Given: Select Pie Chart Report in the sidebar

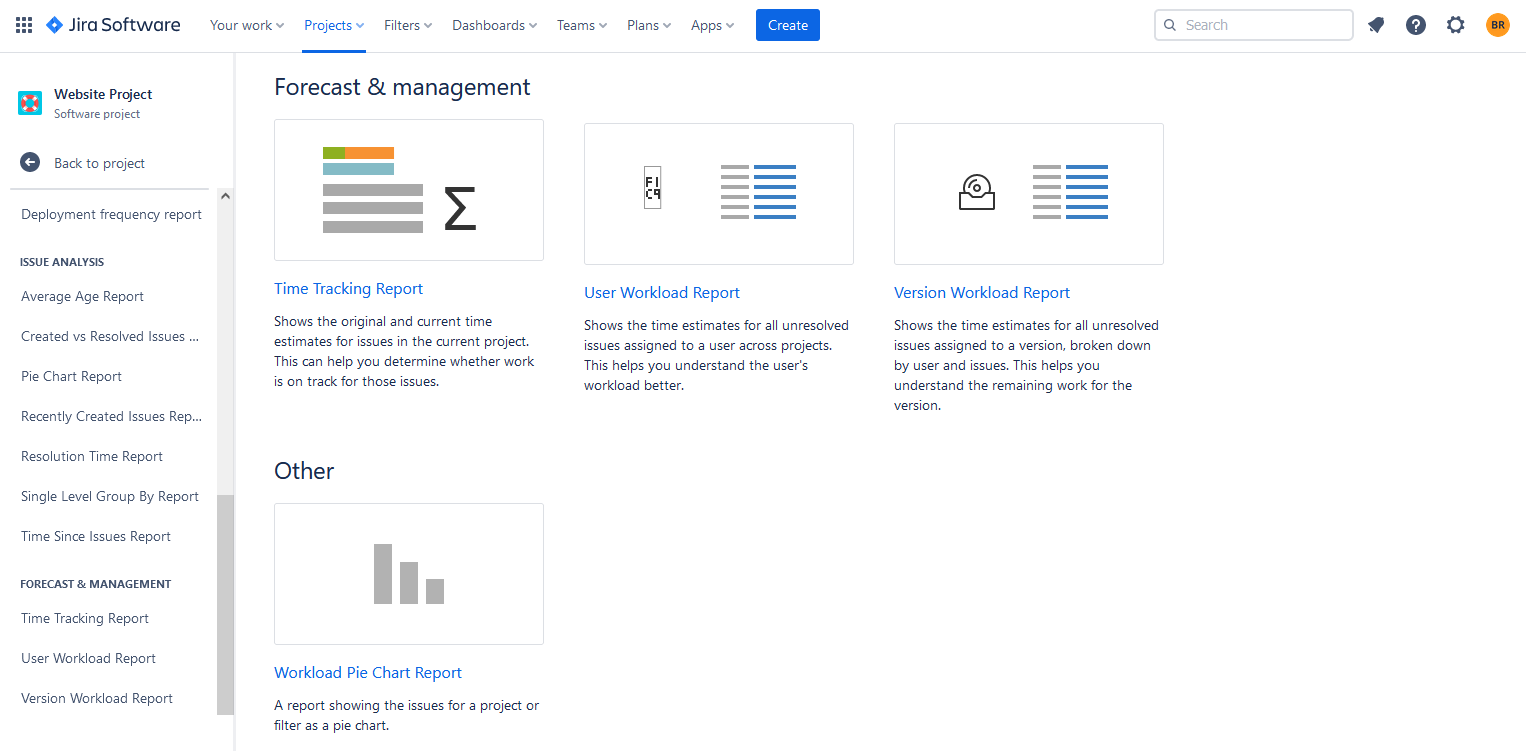Looking at the screenshot, I should pos(72,376).
